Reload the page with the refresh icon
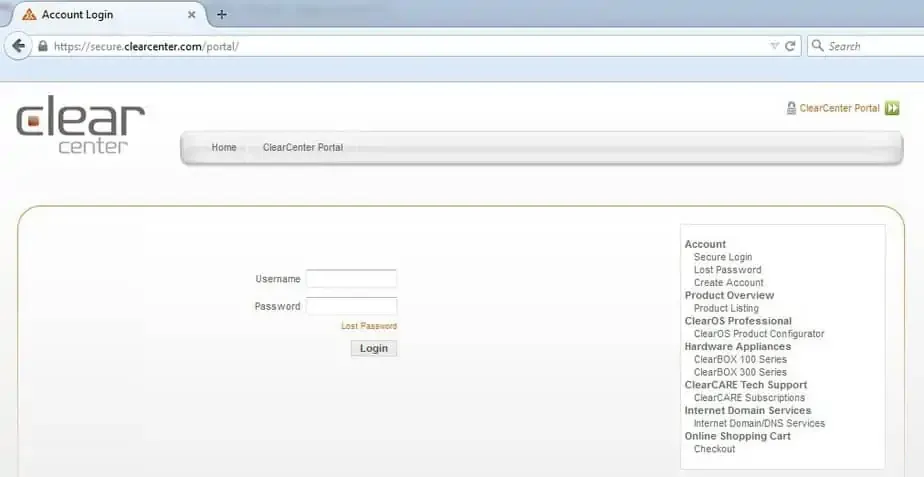This screenshot has width=924, height=477. click(x=790, y=46)
